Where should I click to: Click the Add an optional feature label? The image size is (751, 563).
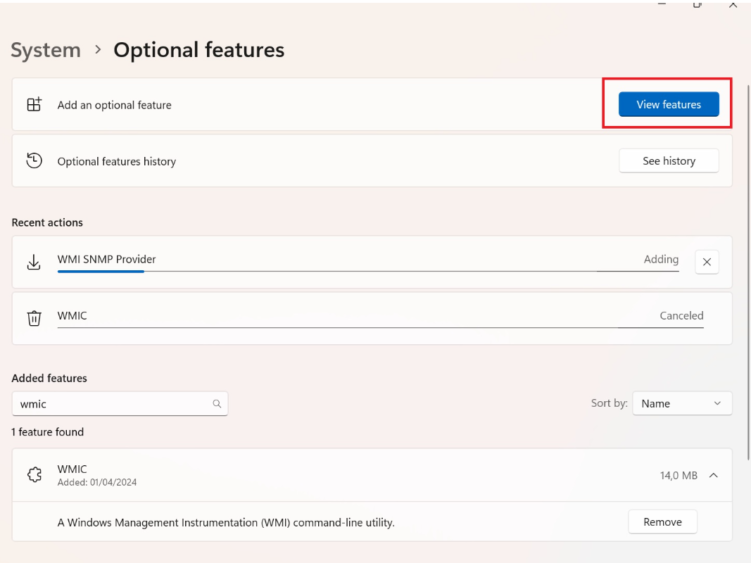click(x=114, y=105)
